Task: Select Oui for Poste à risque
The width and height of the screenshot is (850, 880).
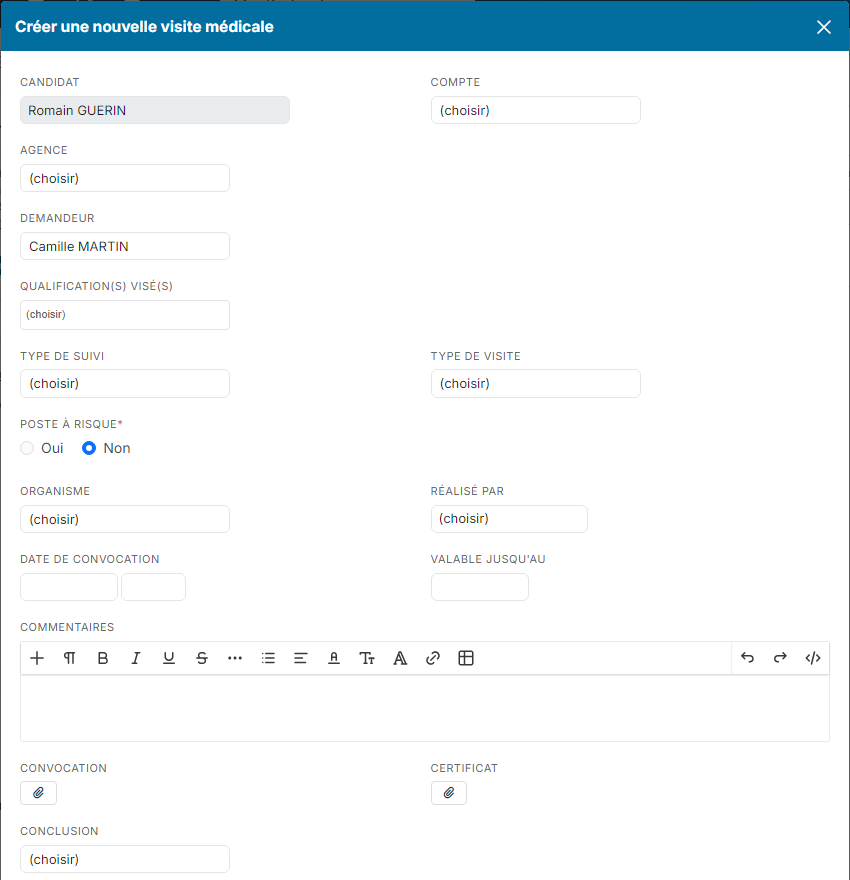Action: click(27, 448)
